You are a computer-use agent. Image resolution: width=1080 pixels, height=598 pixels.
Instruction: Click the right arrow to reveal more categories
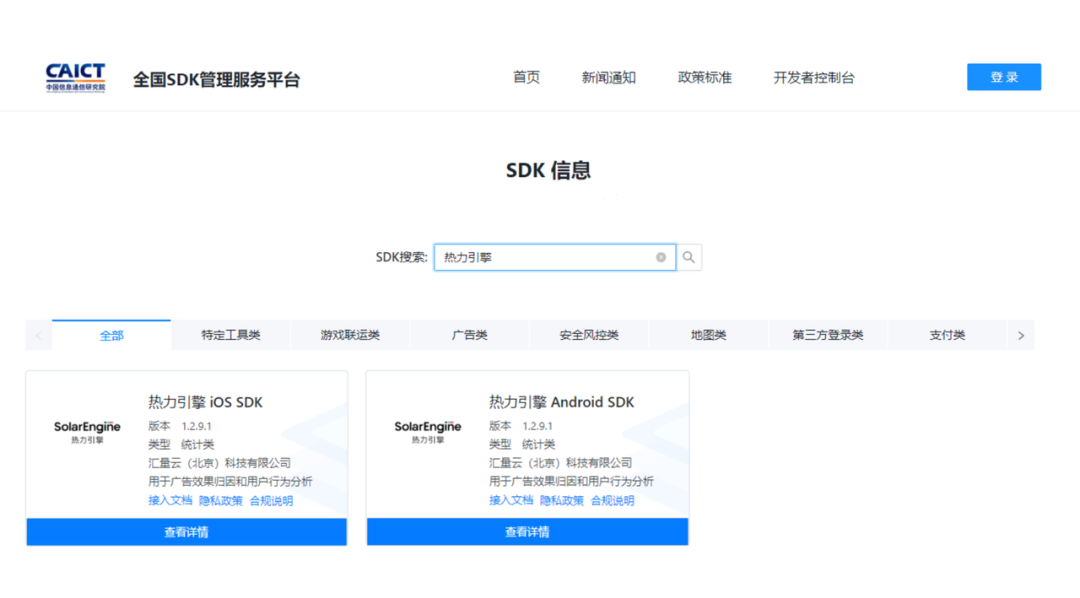(1021, 333)
